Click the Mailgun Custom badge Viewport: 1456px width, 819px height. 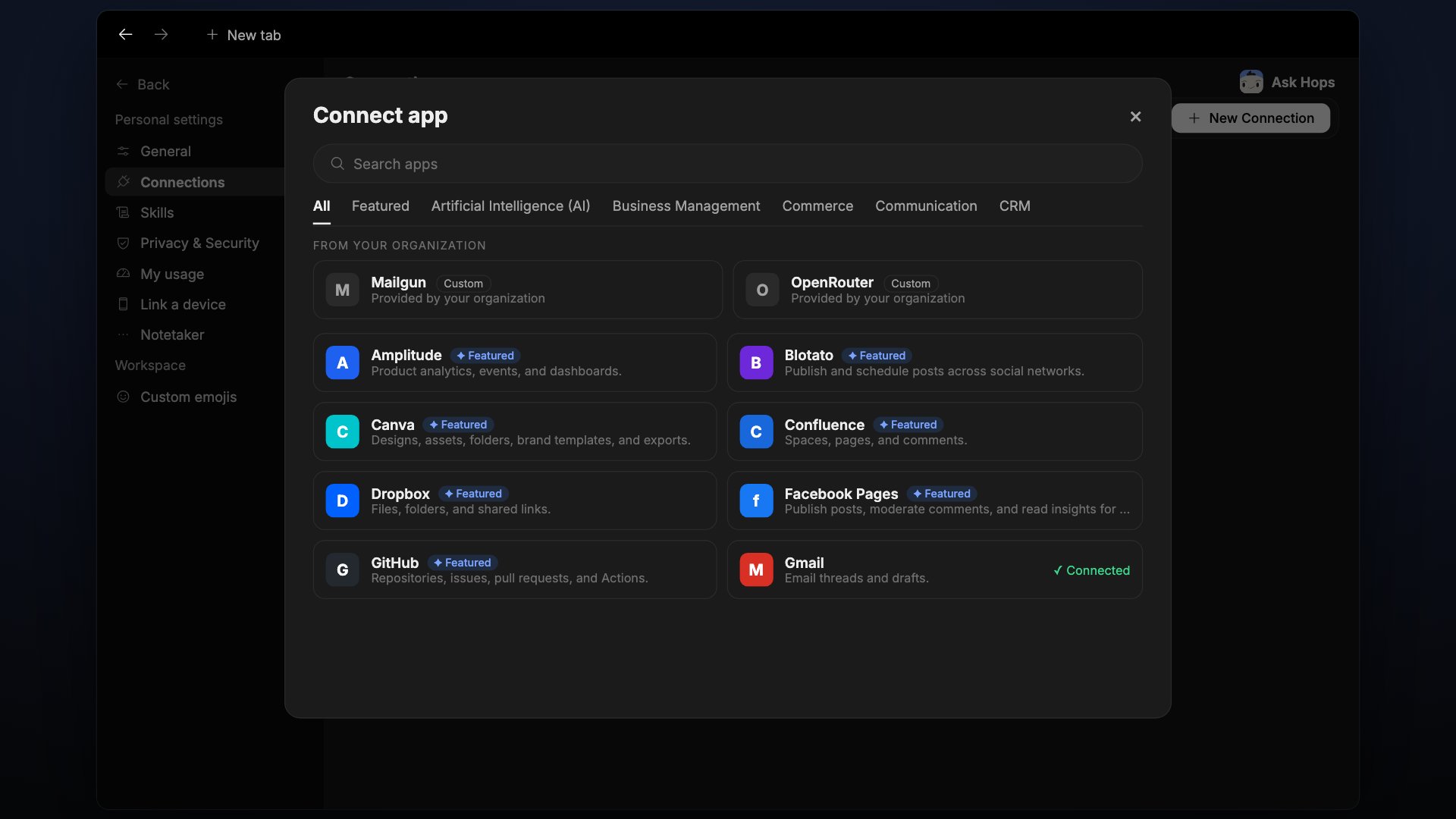463,284
